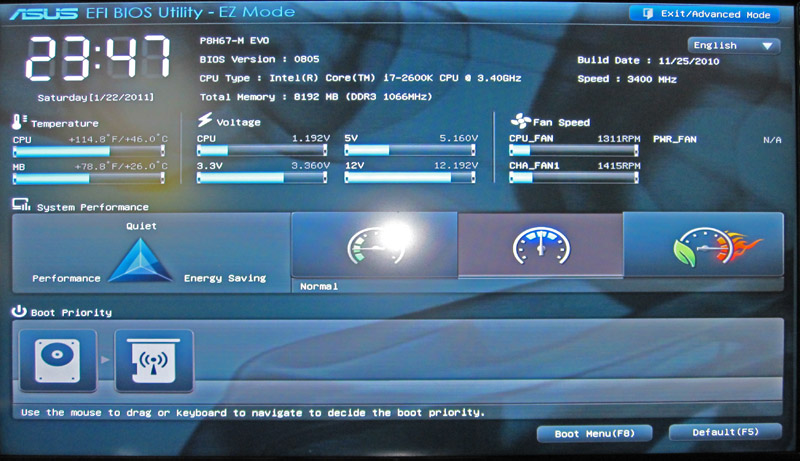This screenshot has width=800, height=461.
Task: Click the +114.8°F/+46.0°C CPU reading
Action: point(118,139)
